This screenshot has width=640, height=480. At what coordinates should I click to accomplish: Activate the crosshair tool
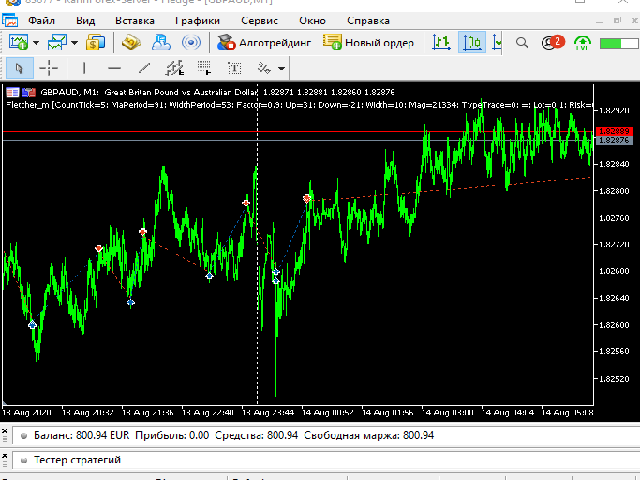48,68
